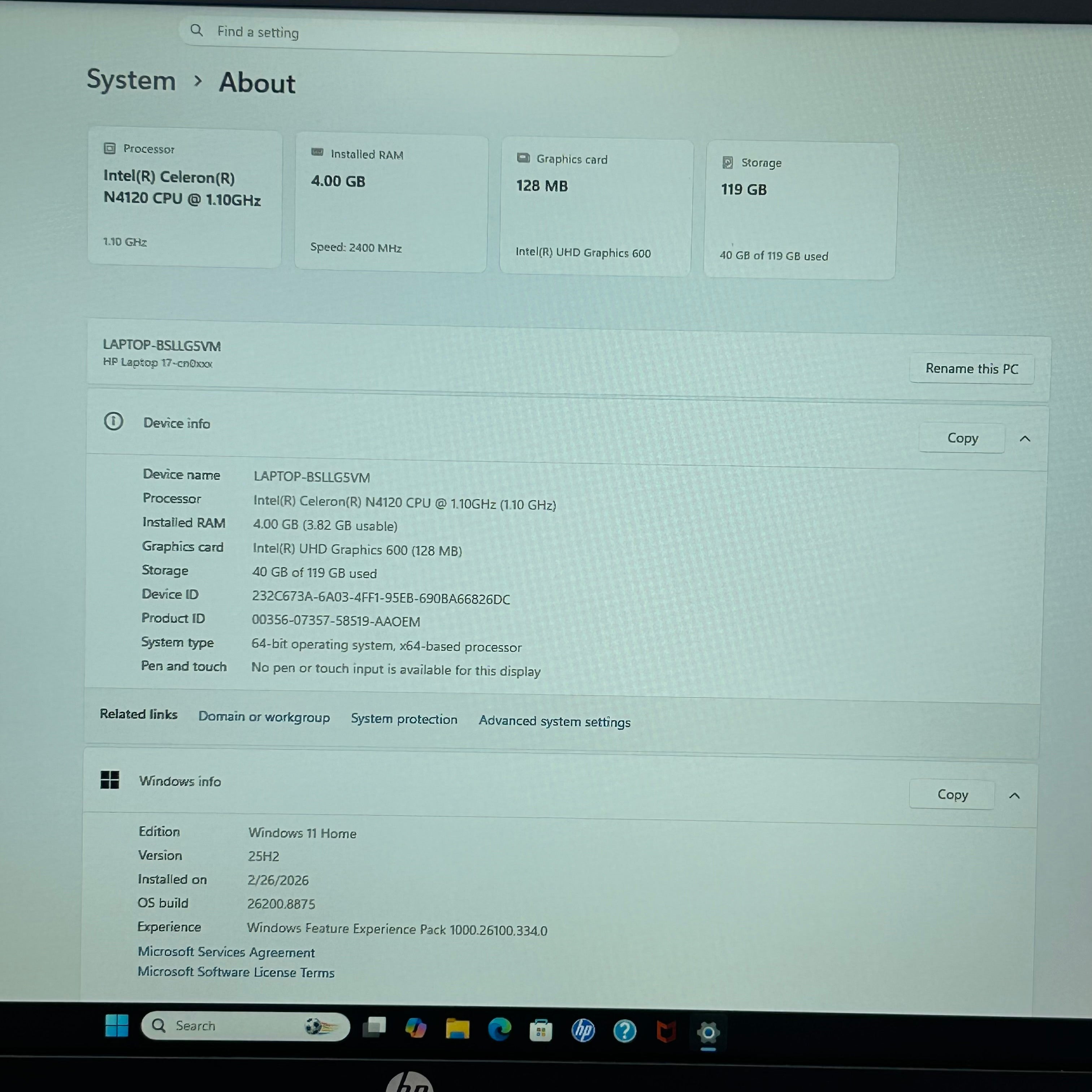This screenshot has width=1092, height=1092.
Task: Collapse the Device info section
Action: tap(1025, 439)
